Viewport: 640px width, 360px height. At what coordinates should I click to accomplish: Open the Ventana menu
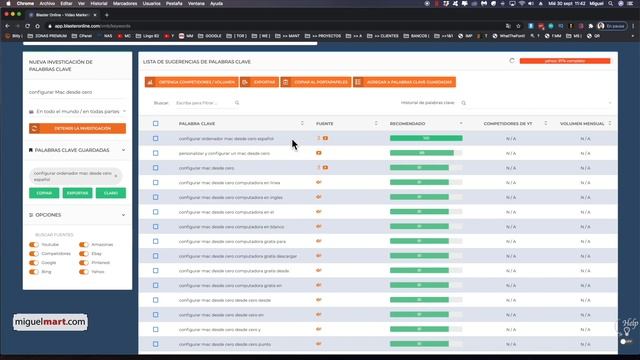(x=196, y=3)
